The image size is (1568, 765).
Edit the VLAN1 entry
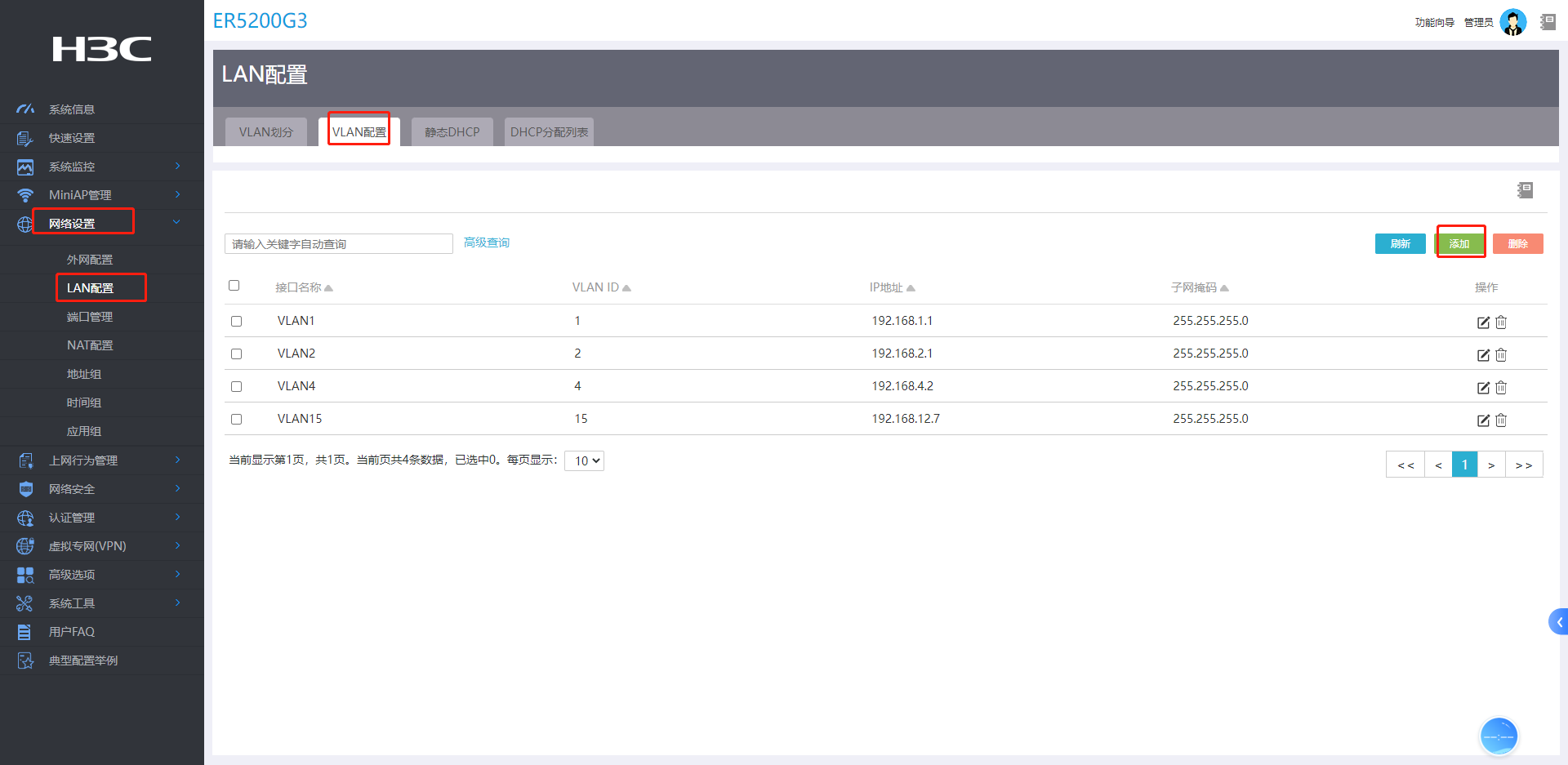pyautogui.click(x=1483, y=322)
